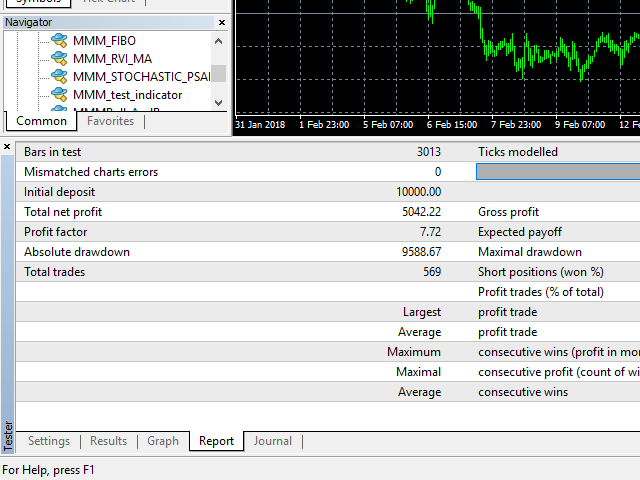Click the MMM_FIBO tree item label
The width and height of the screenshot is (640, 480).
pos(104,41)
